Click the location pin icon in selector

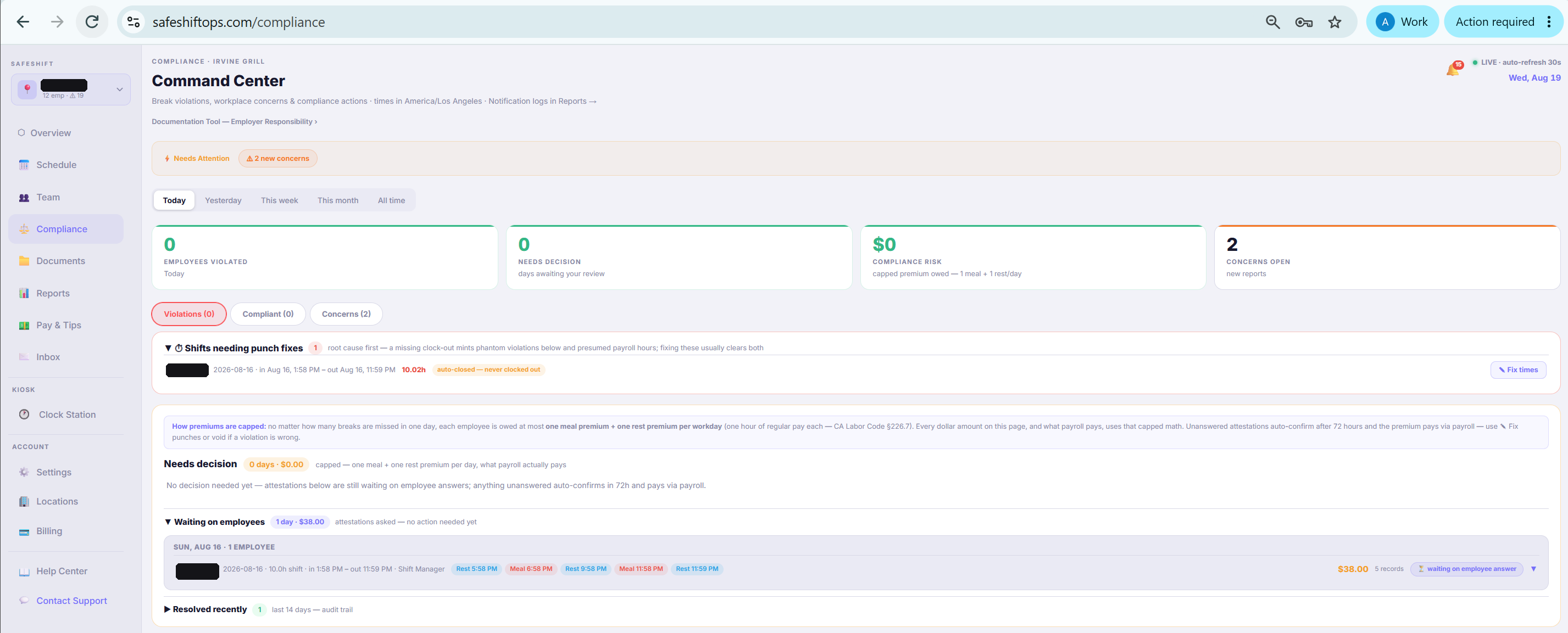coord(27,89)
